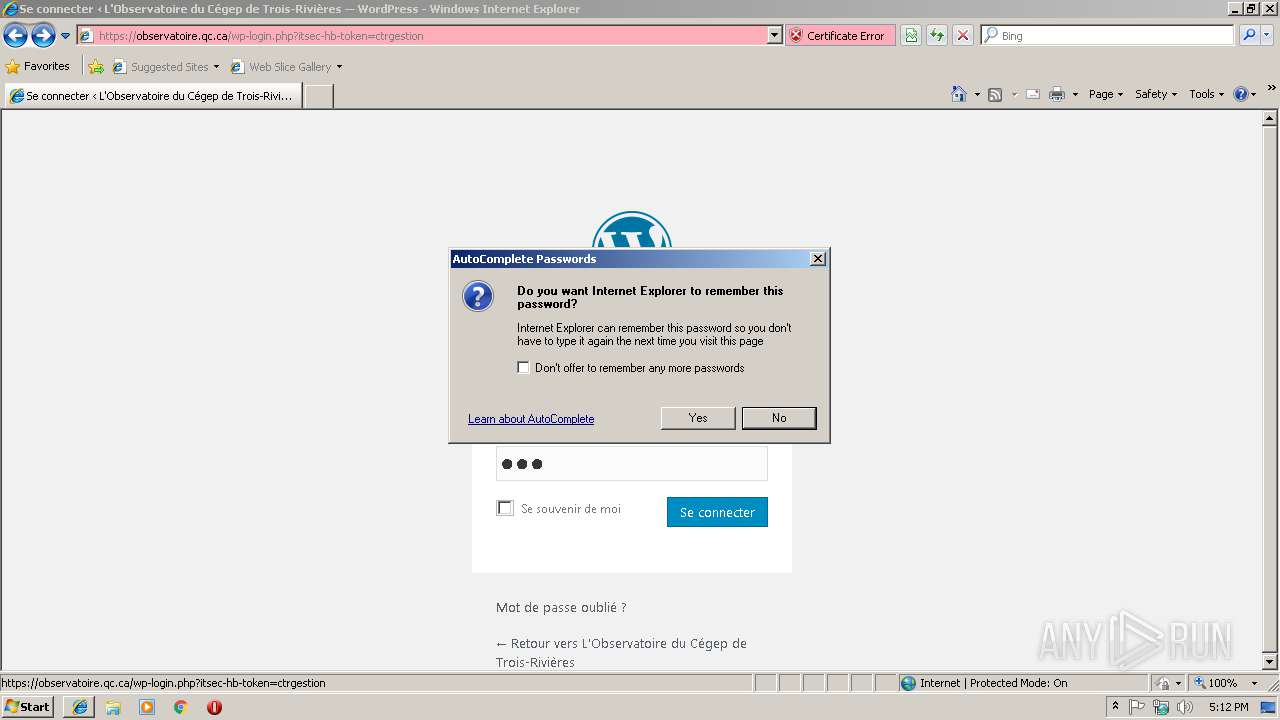Click the zoom magnifier icon in status bar
Screen dimensions: 1280x720
point(1200,683)
